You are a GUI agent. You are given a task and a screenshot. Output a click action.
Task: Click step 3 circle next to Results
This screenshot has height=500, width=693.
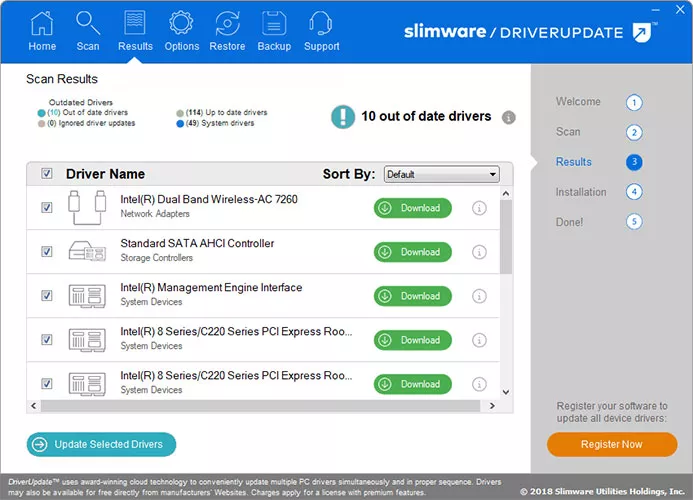coord(634,162)
